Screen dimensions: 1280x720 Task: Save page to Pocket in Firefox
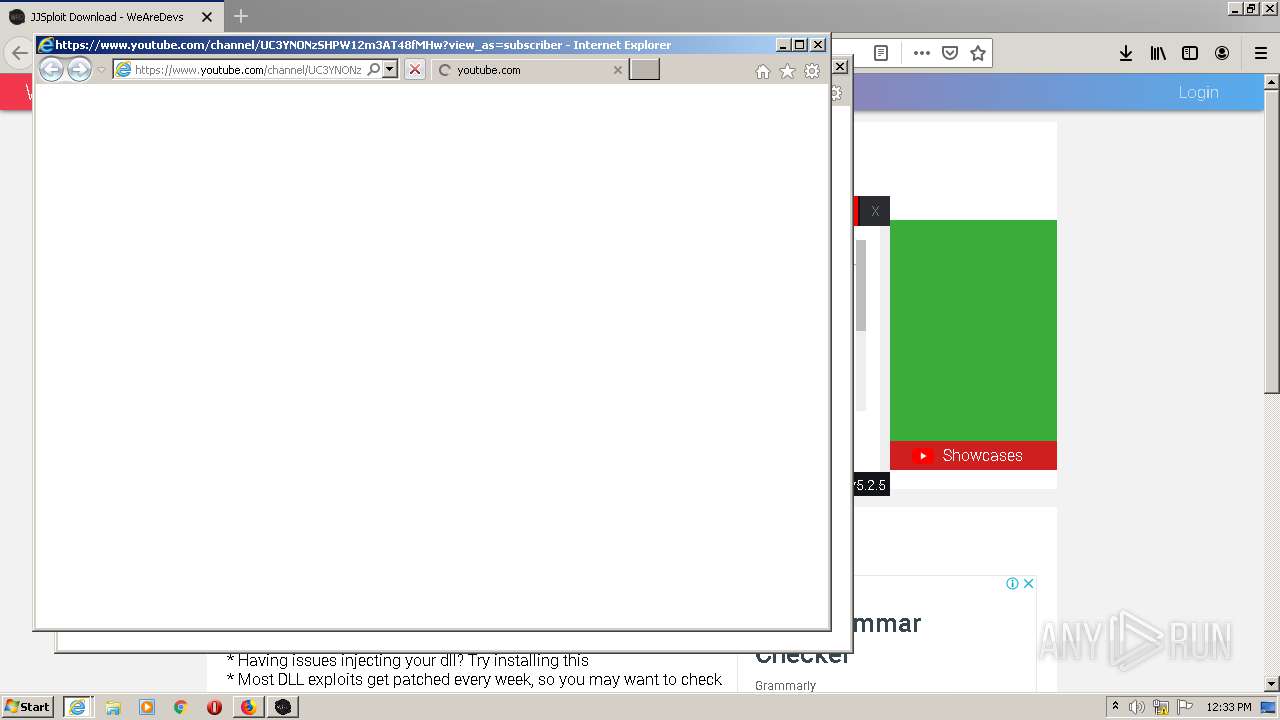click(950, 53)
